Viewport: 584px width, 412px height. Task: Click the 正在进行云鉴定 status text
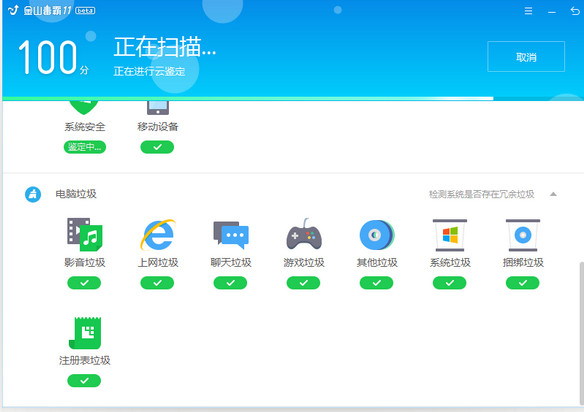(149, 71)
